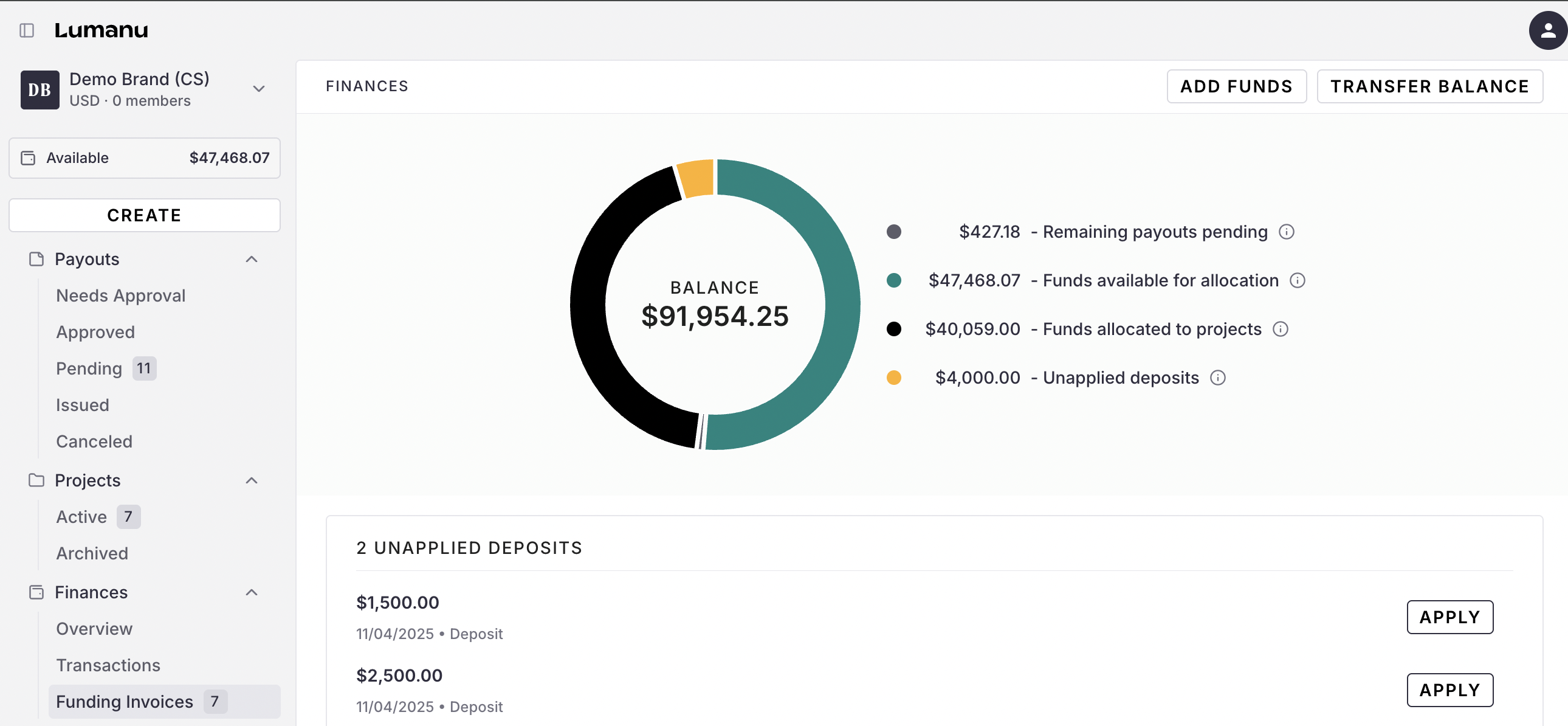Image resolution: width=1568 pixels, height=726 pixels.
Task: Go to Transactions page
Action: pyautogui.click(x=108, y=665)
